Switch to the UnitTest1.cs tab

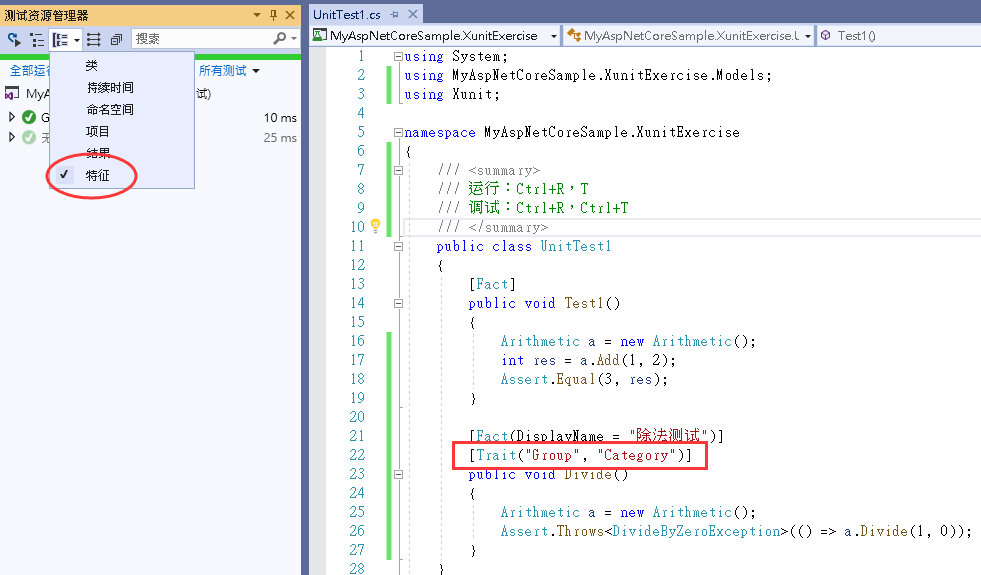[x=347, y=14]
